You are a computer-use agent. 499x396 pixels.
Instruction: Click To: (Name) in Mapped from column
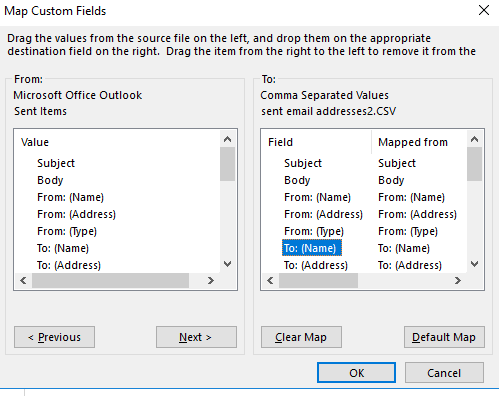pyautogui.click(x=404, y=248)
